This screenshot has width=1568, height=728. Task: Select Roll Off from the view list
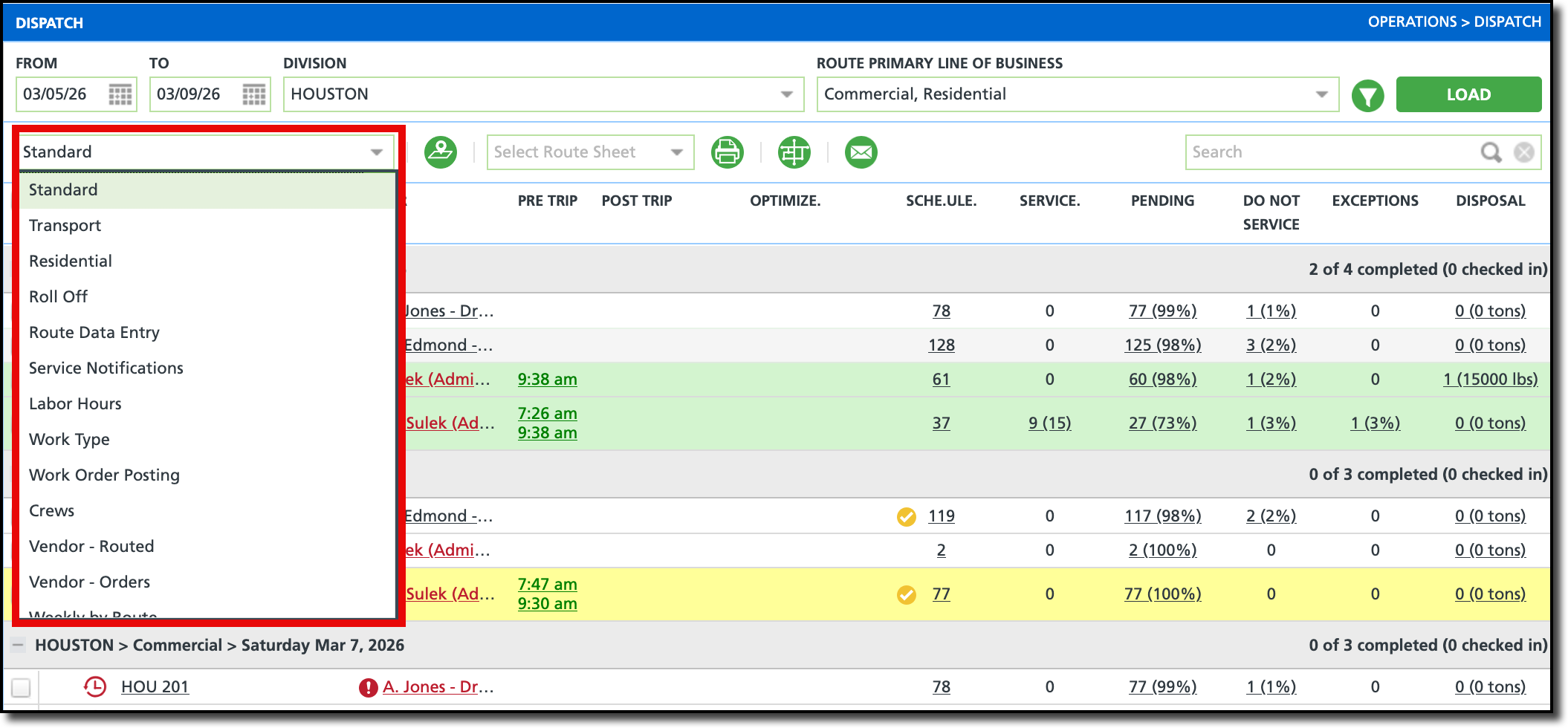pyautogui.click(x=57, y=296)
